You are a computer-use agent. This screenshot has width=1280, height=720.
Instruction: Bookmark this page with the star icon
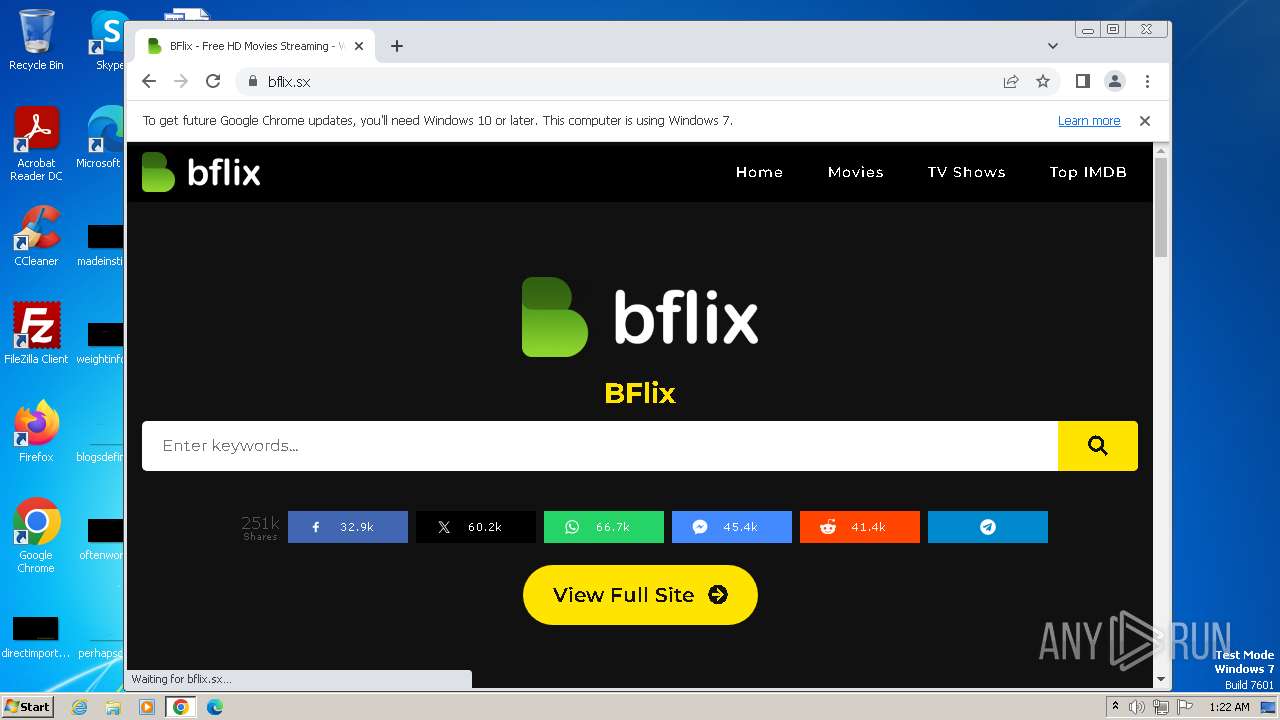pos(1043,81)
